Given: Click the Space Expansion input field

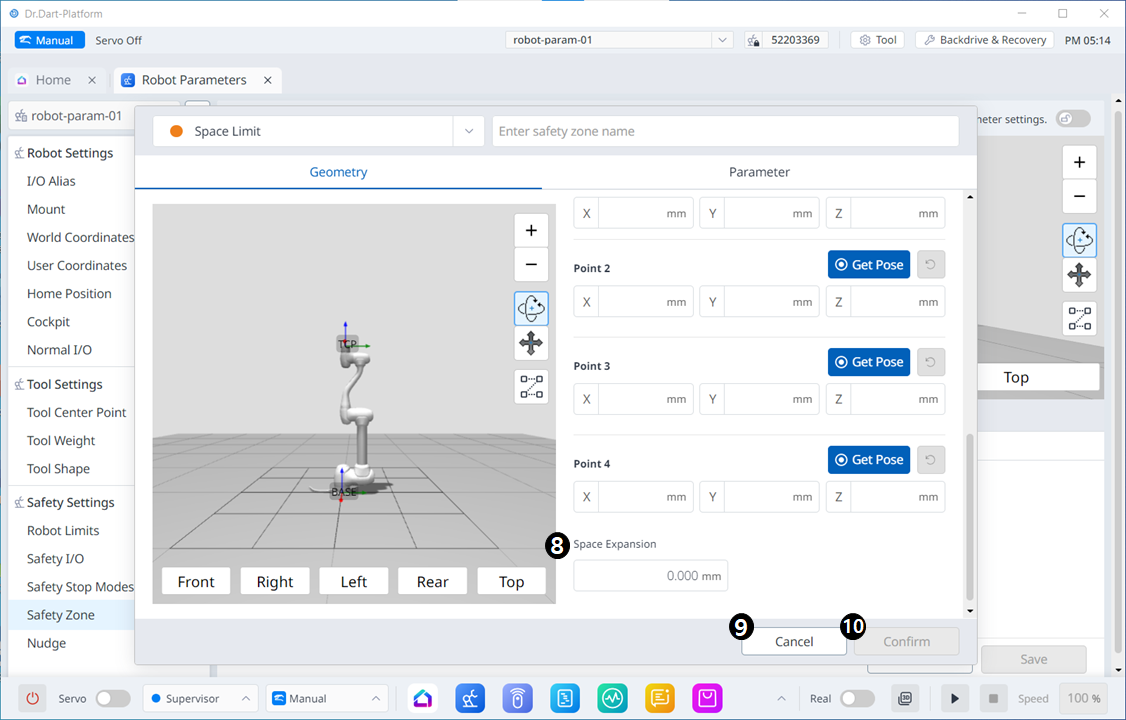Looking at the screenshot, I should (650, 576).
